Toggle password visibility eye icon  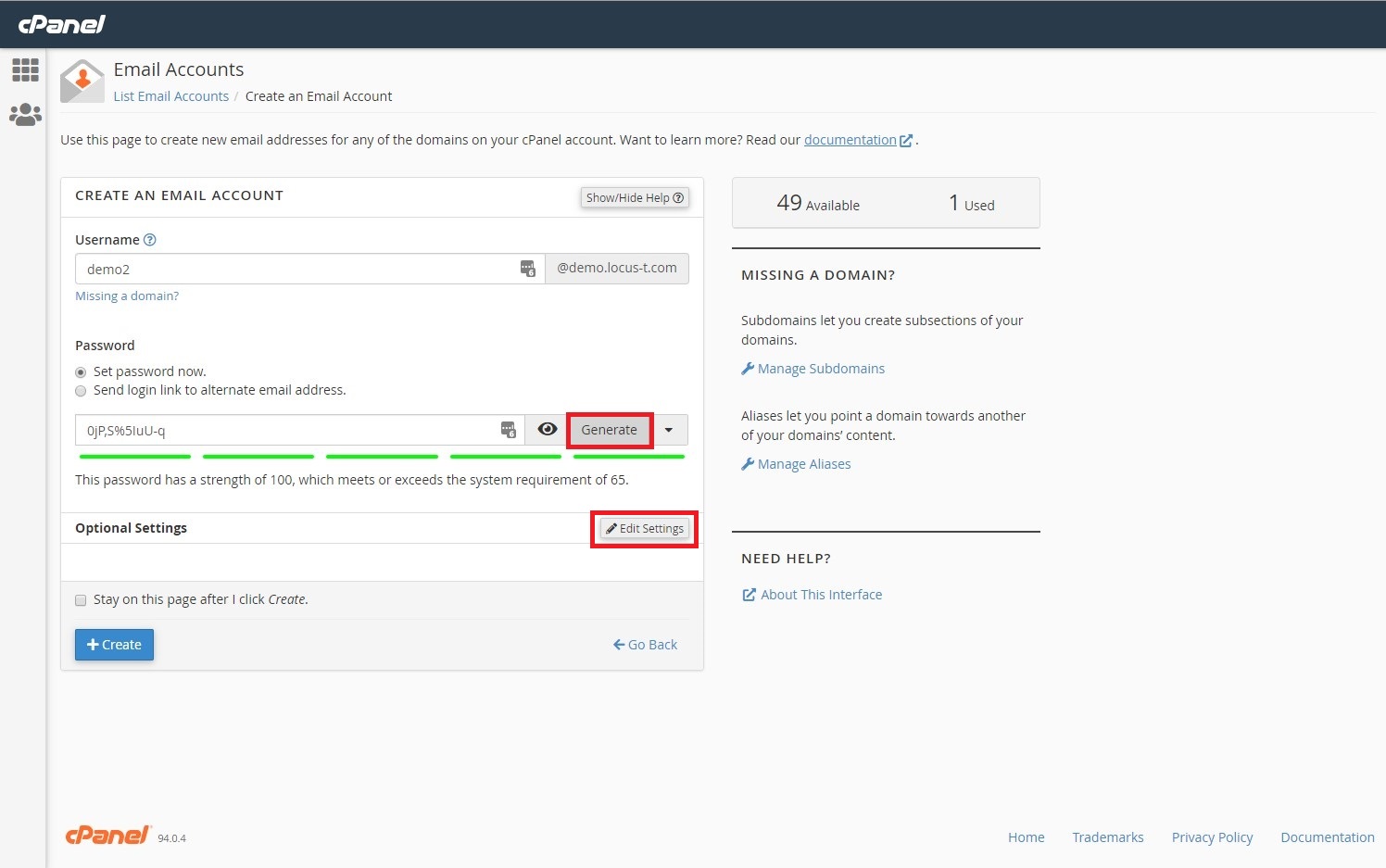pos(548,430)
